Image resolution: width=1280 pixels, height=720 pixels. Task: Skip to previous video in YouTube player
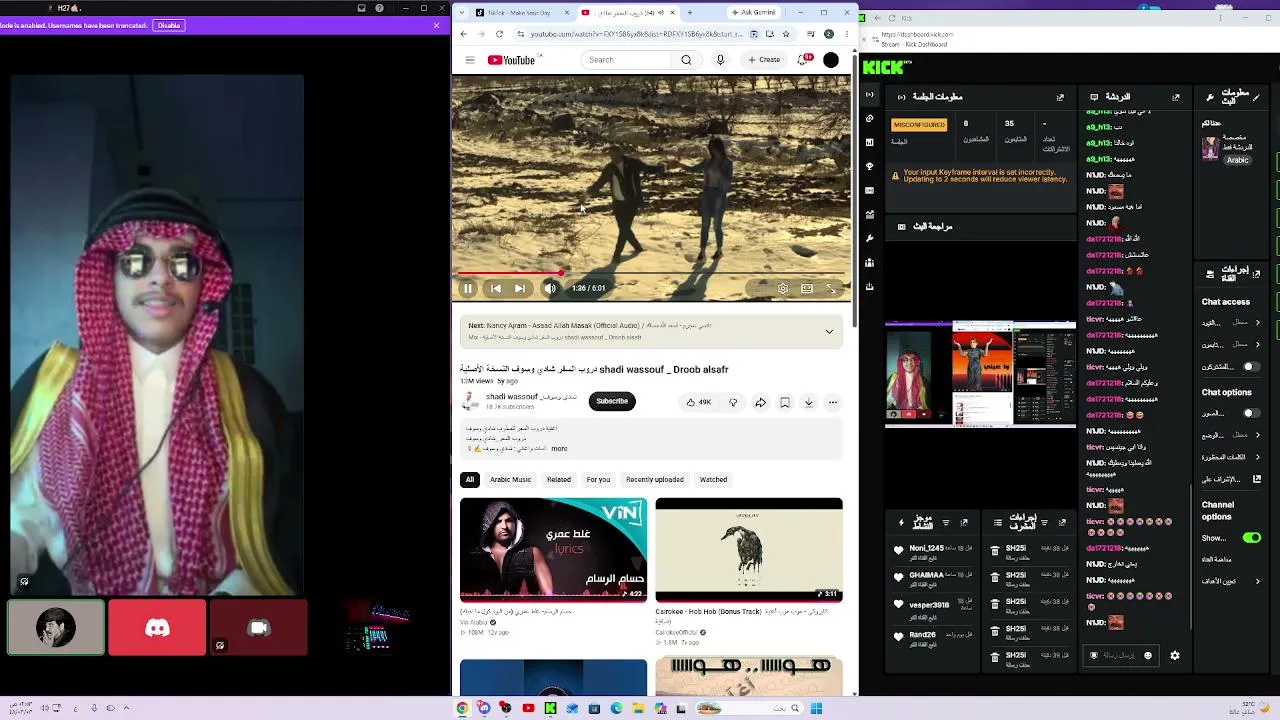[x=495, y=288]
